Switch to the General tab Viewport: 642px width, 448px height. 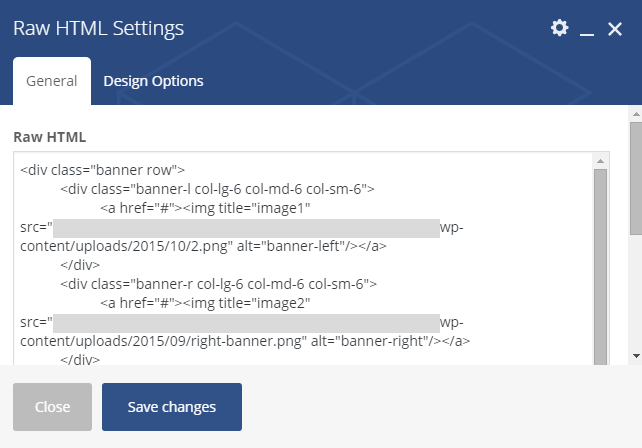(x=52, y=81)
